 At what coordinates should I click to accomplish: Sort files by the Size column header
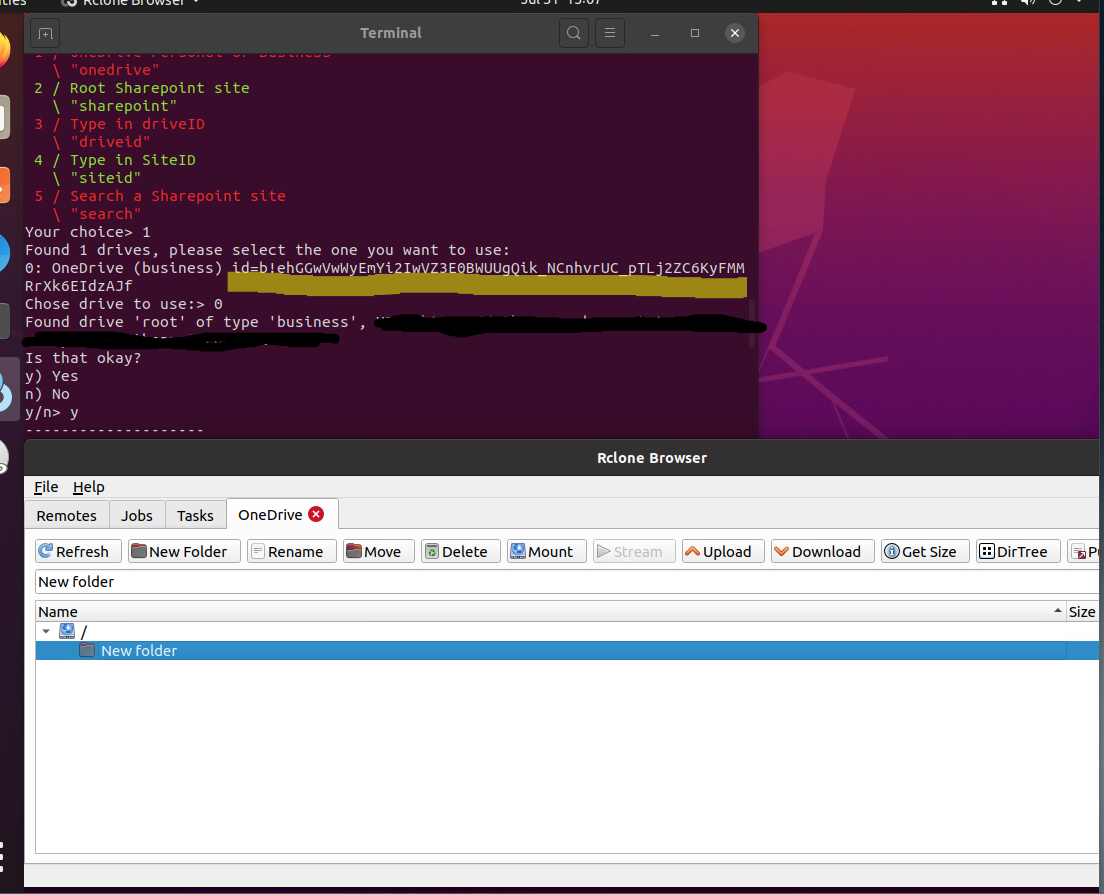point(1082,612)
